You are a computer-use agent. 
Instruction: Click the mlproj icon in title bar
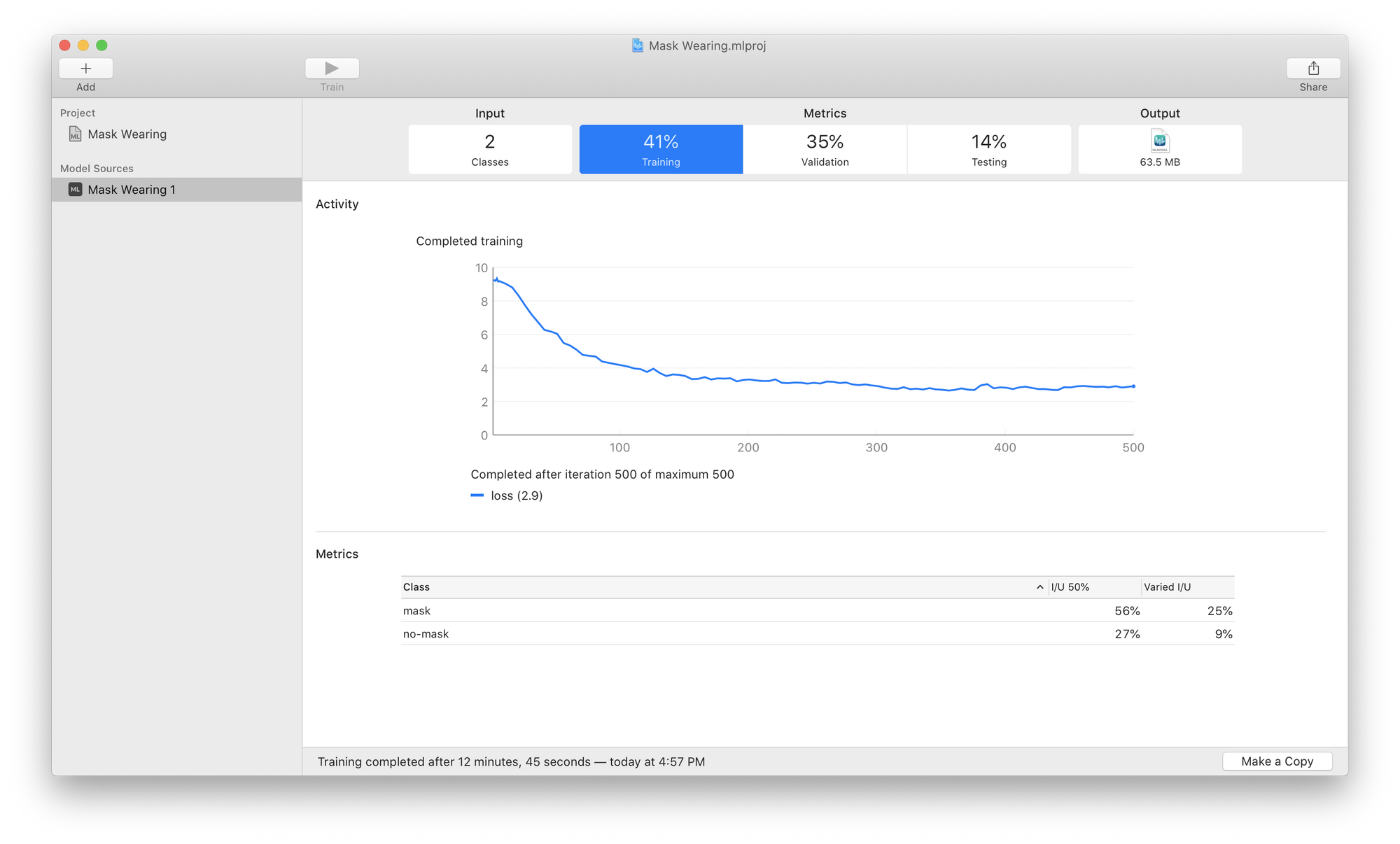[638, 45]
